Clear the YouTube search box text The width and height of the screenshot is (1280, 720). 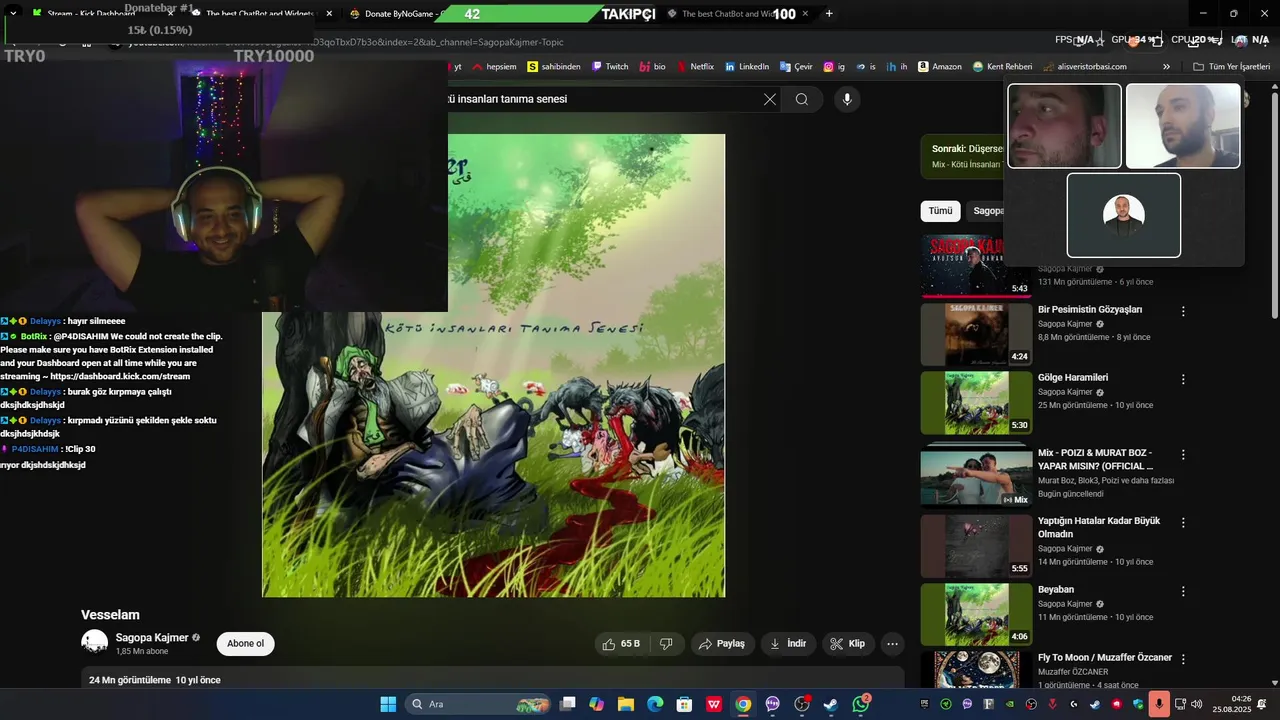[x=769, y=99]
